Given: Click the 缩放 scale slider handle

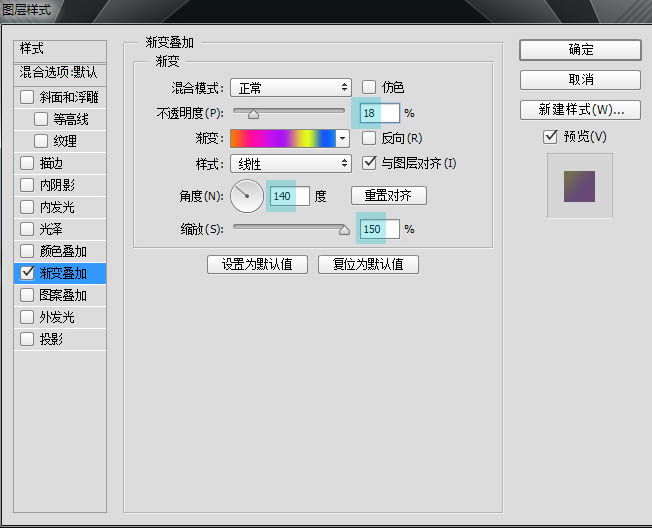Looking at the screenshot, I should point(344,230).
